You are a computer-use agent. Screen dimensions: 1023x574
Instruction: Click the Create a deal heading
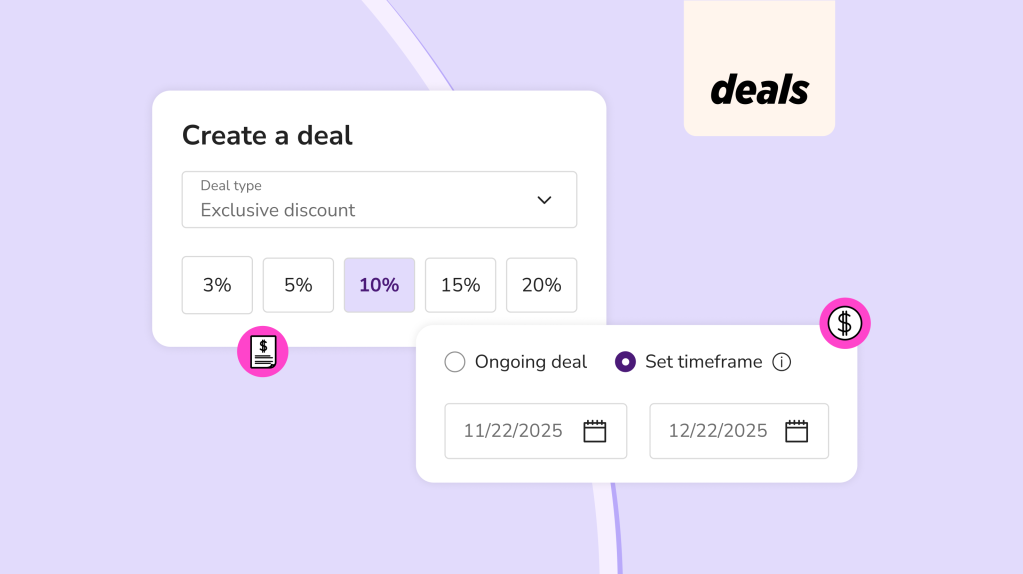point(267,135)
